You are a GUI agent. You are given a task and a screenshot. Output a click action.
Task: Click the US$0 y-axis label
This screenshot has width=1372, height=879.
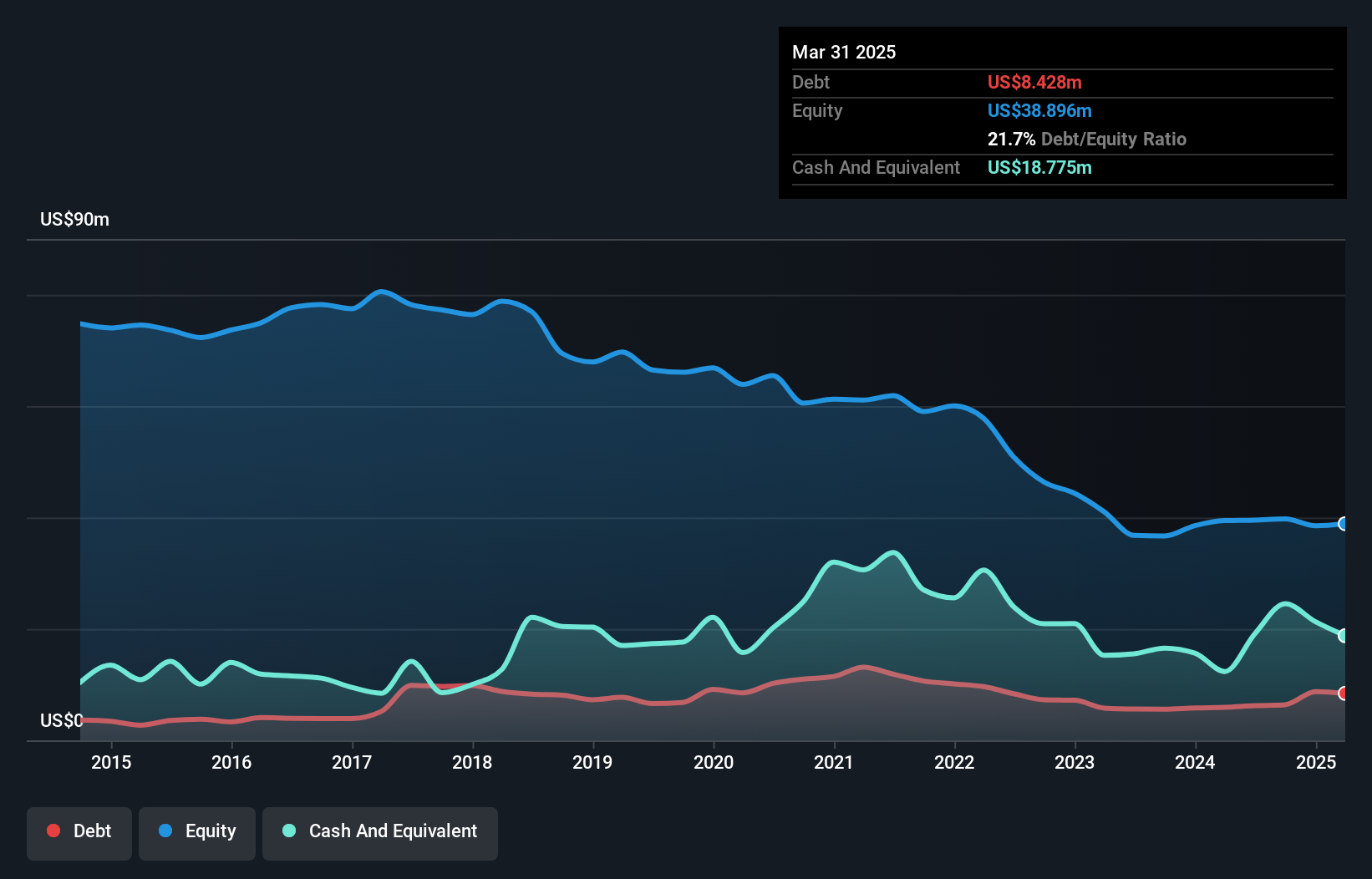tap(61, 720)
